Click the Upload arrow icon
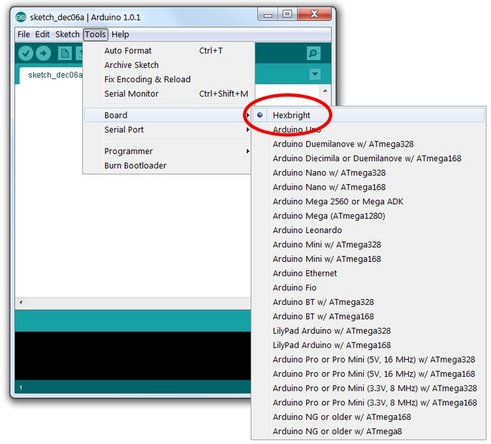 43,53
